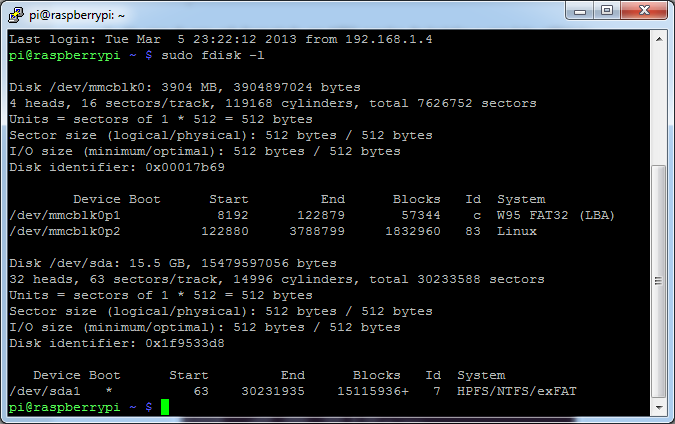Image resolution: width=675 pixels, height=424 pixels.
Task: Click the scrollbar up arrow
Action: pyautogui.click(x=658, y=36)
